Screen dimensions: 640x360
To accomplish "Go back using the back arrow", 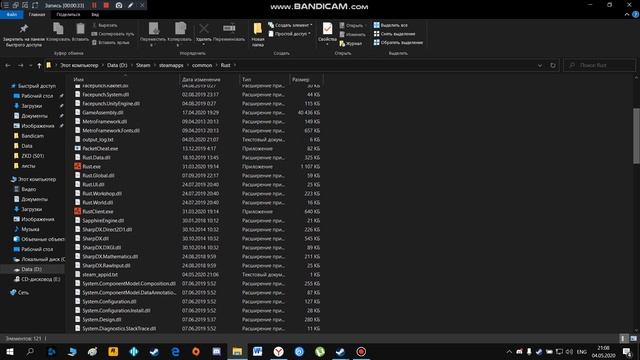I will [8, 65].
